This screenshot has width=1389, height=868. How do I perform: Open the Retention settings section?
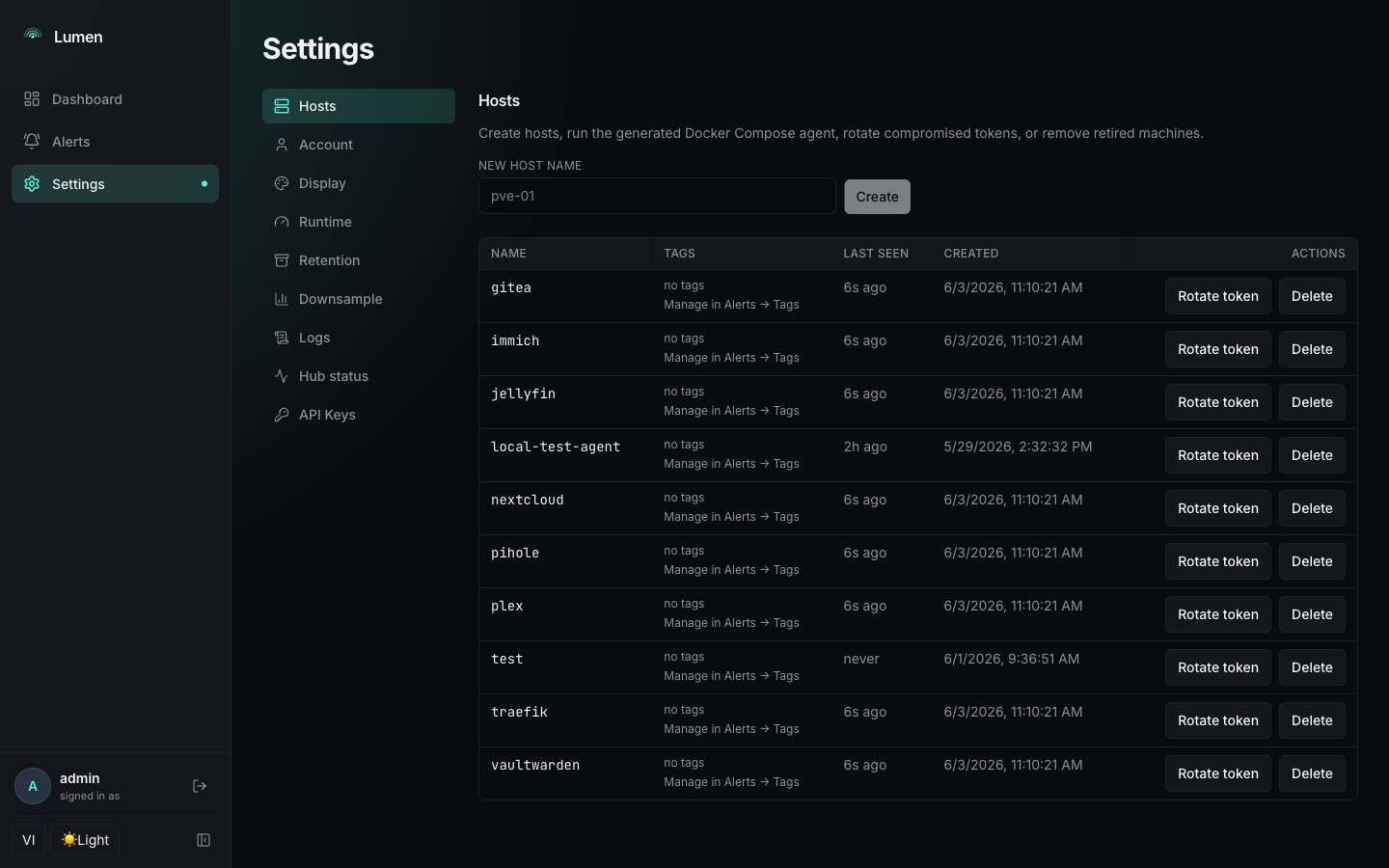[359, 260]
